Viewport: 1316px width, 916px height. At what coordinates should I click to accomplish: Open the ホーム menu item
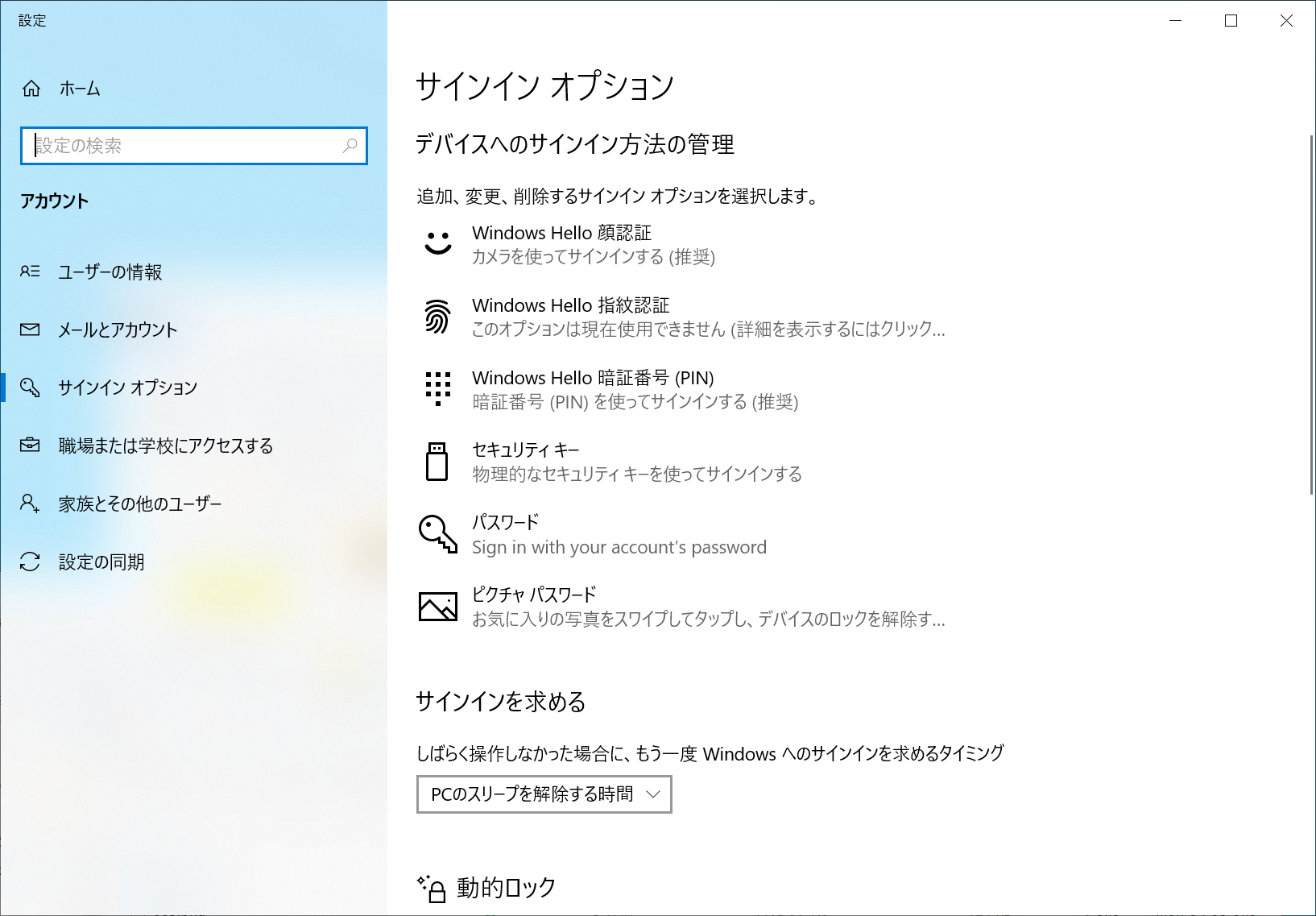click(x=193, y=89)
